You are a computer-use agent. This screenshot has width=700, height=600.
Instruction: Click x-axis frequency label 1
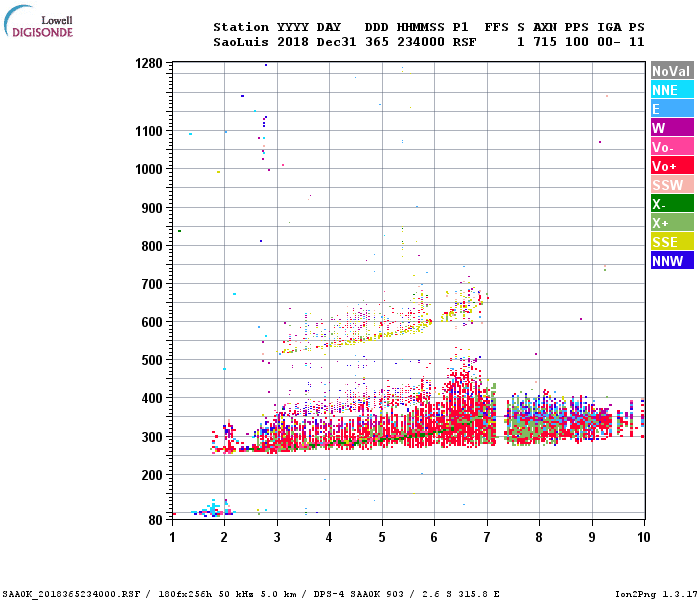point(172,537)
